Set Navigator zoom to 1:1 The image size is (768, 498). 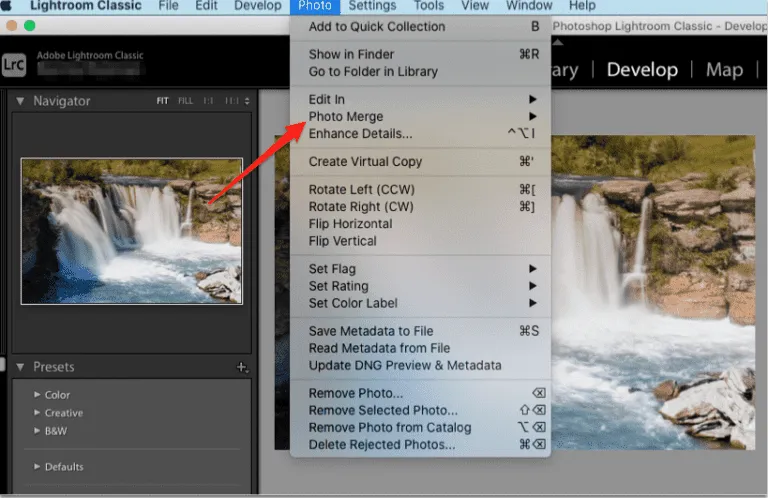tap(208, 101)
